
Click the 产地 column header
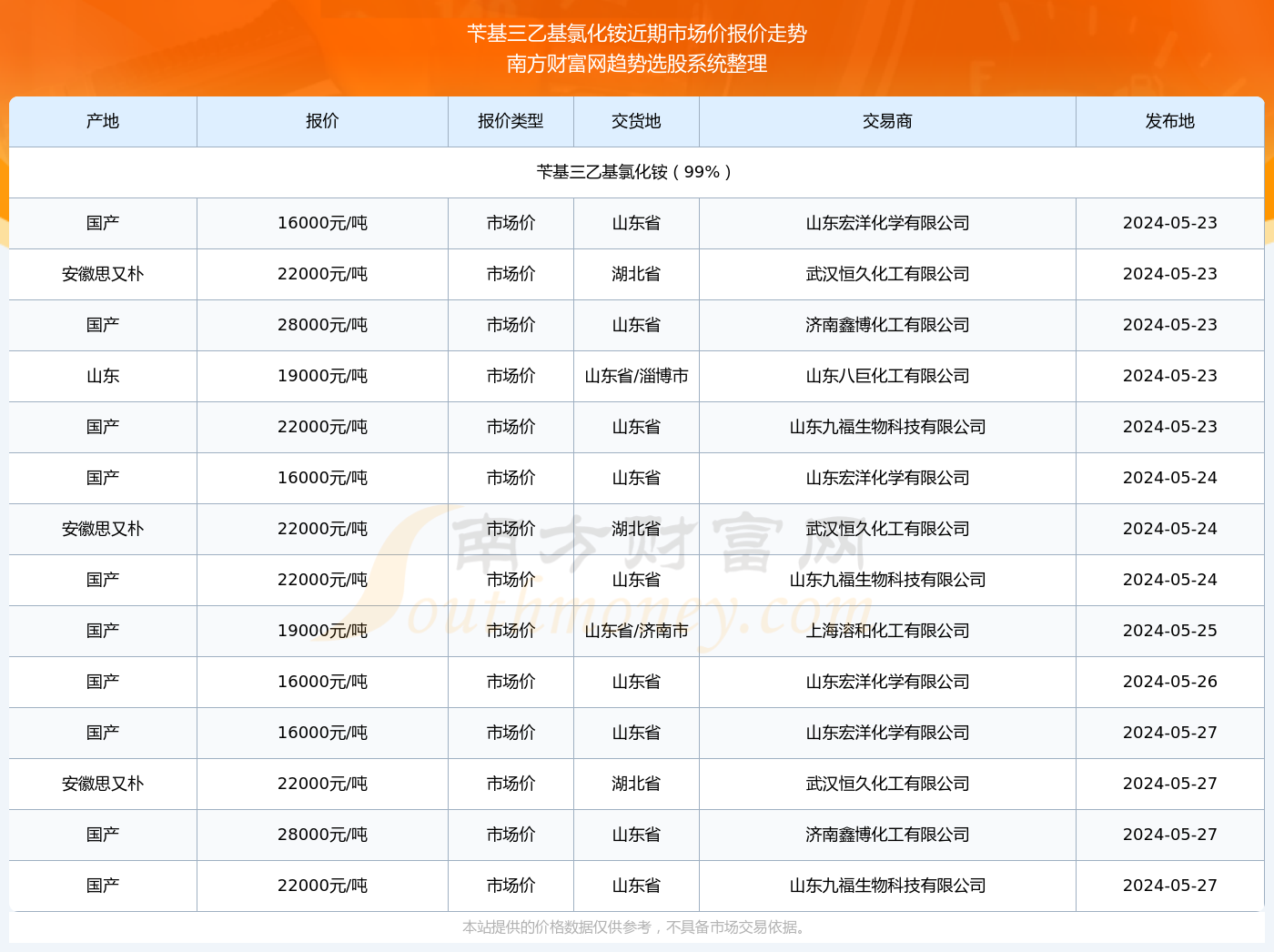[x=103, y=121]
